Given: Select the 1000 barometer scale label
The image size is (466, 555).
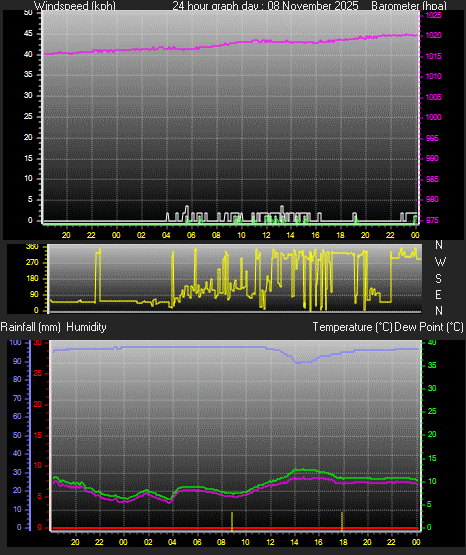Looking at the screenshot, I should 433,117.
